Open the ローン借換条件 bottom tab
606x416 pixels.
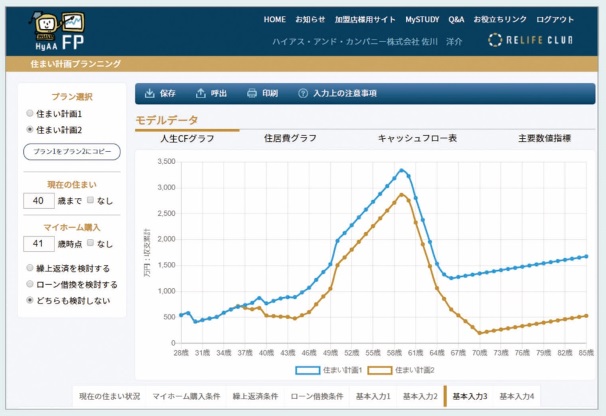coord(317,397)
